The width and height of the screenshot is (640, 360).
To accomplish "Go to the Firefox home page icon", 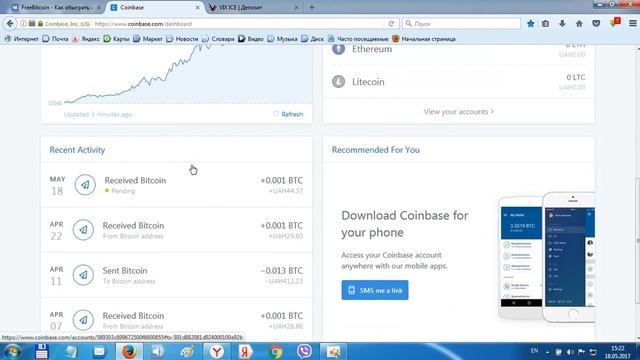I will (579, 24).
